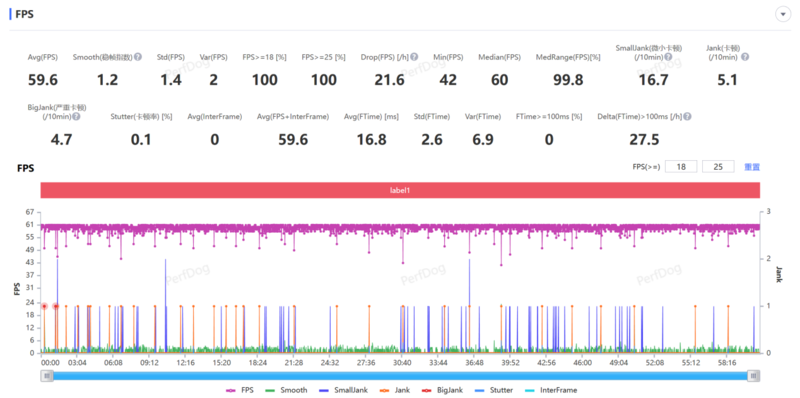
Task: Click the Stutter value 0.1
Action: point(141,139)
